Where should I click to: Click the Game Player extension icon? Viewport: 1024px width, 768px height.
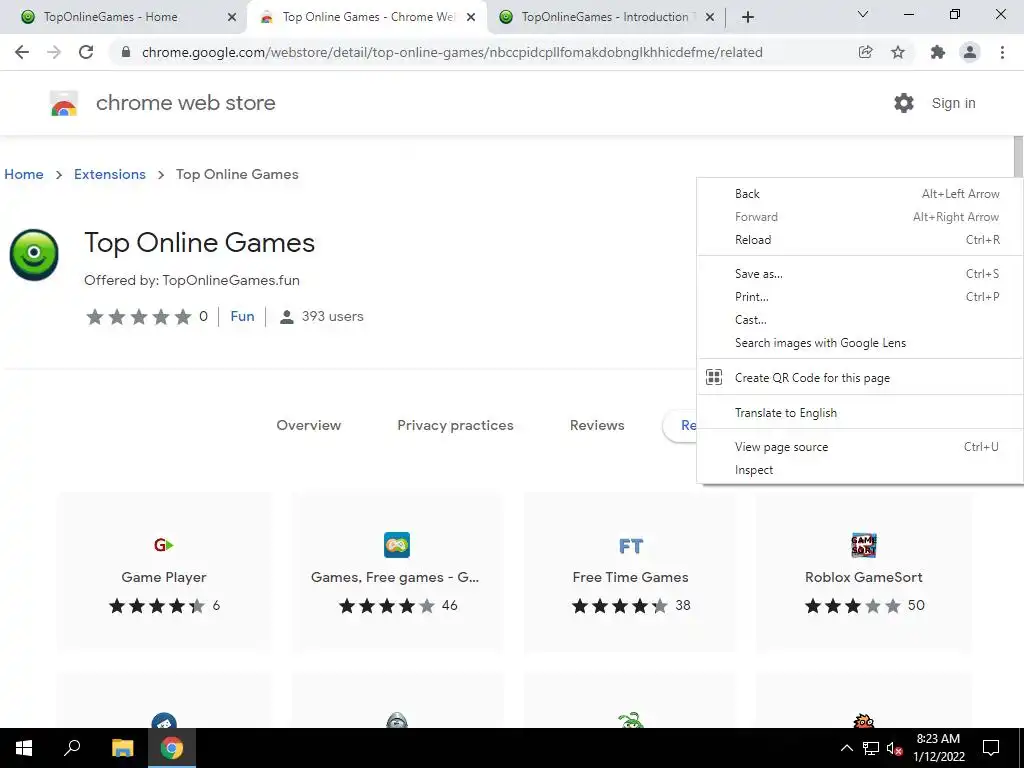(x=163, y=545)
